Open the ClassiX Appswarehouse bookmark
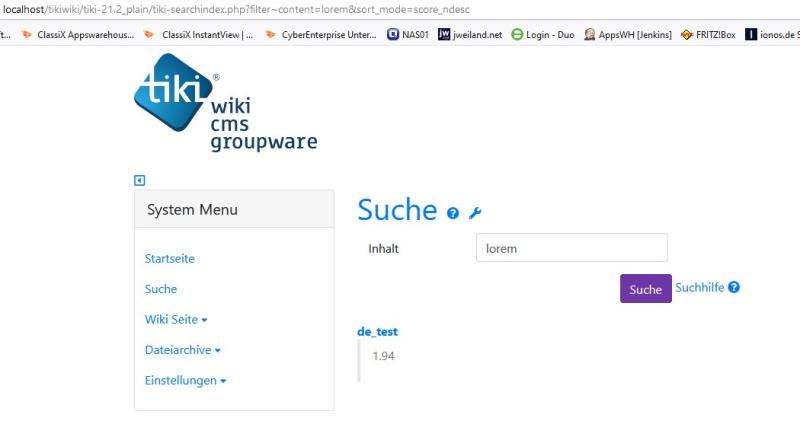The image size is (800, 421). point(78,35)
